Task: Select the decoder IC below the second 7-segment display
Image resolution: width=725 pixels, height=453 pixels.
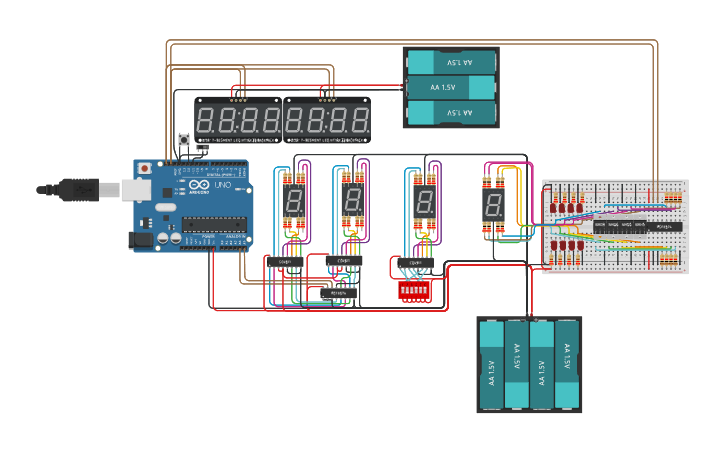Action: click(344, 261)
